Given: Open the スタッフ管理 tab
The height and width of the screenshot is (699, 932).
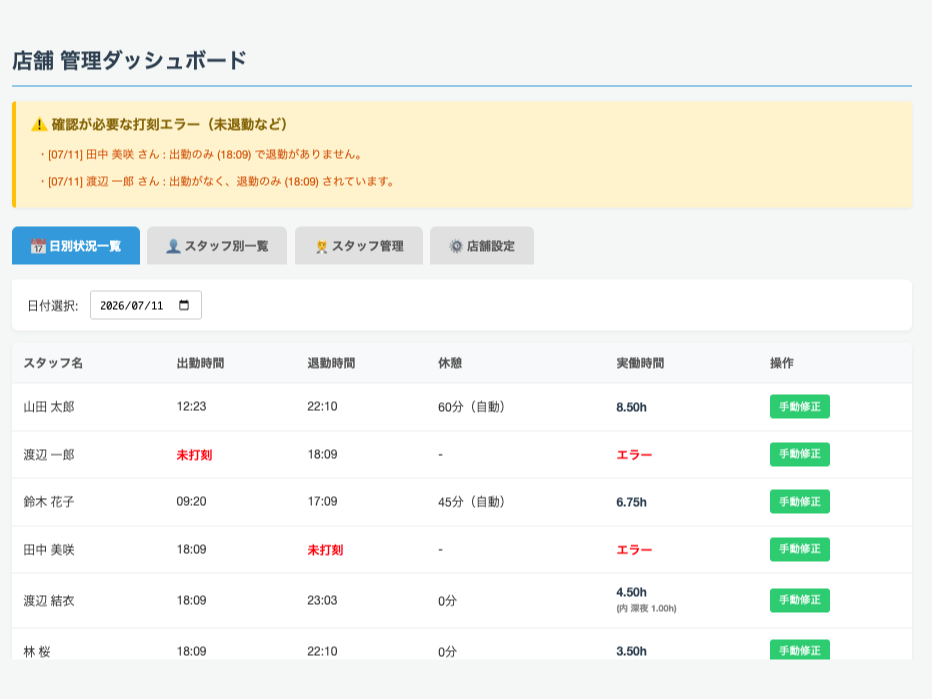Looking at the screenshot, I should [x=359, y=245].
